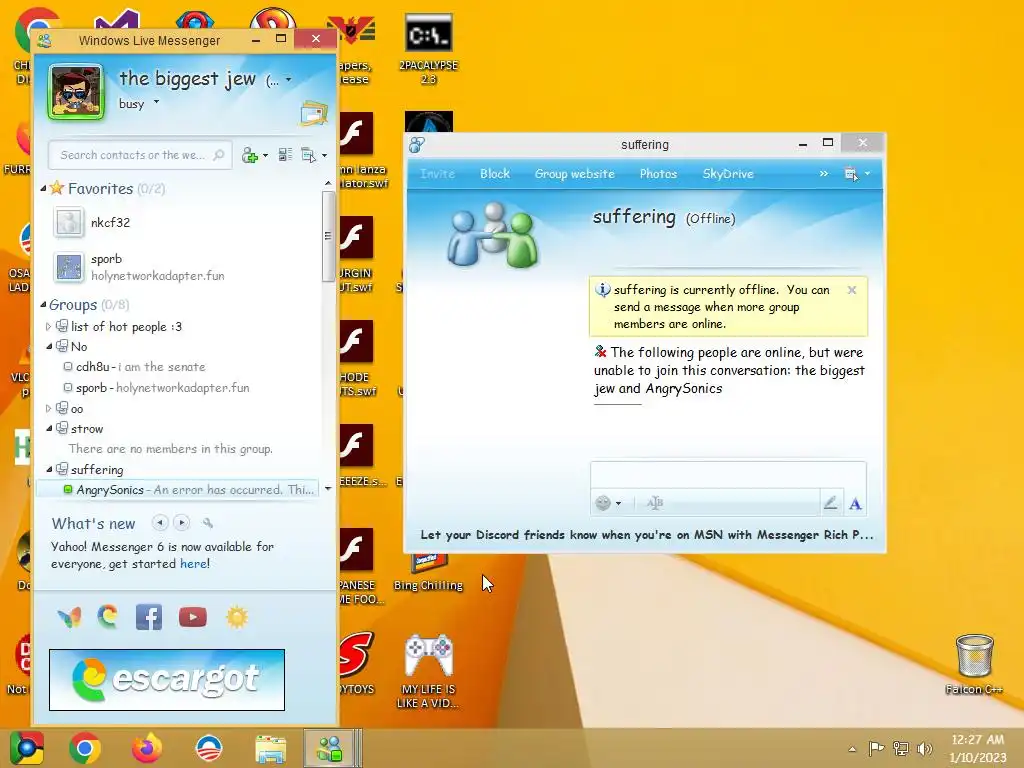Click the add contact icon
Screen dimensions: 1024x768
coord(249,155)
